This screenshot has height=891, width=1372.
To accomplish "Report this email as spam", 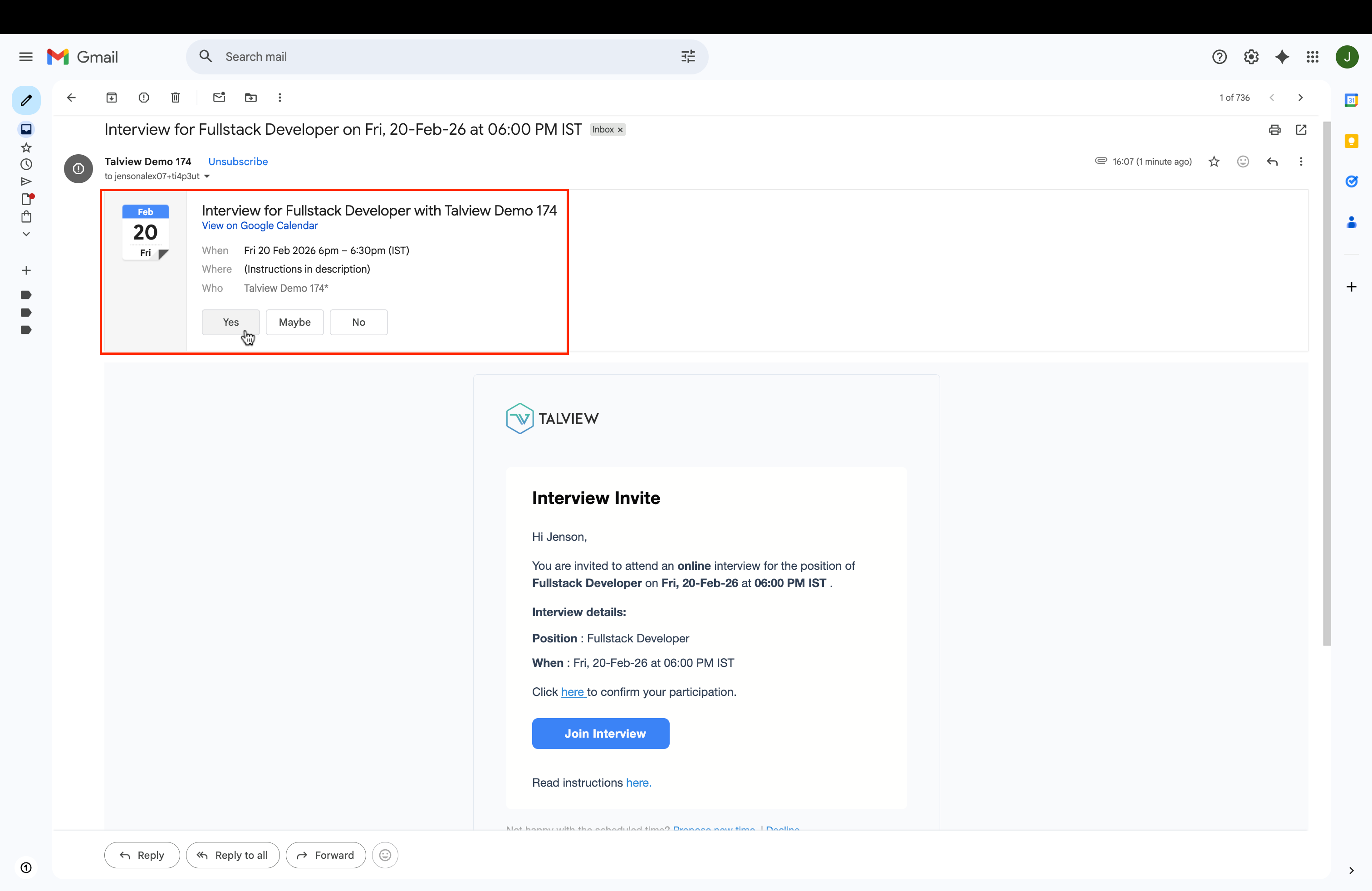I will coord(143,98).
